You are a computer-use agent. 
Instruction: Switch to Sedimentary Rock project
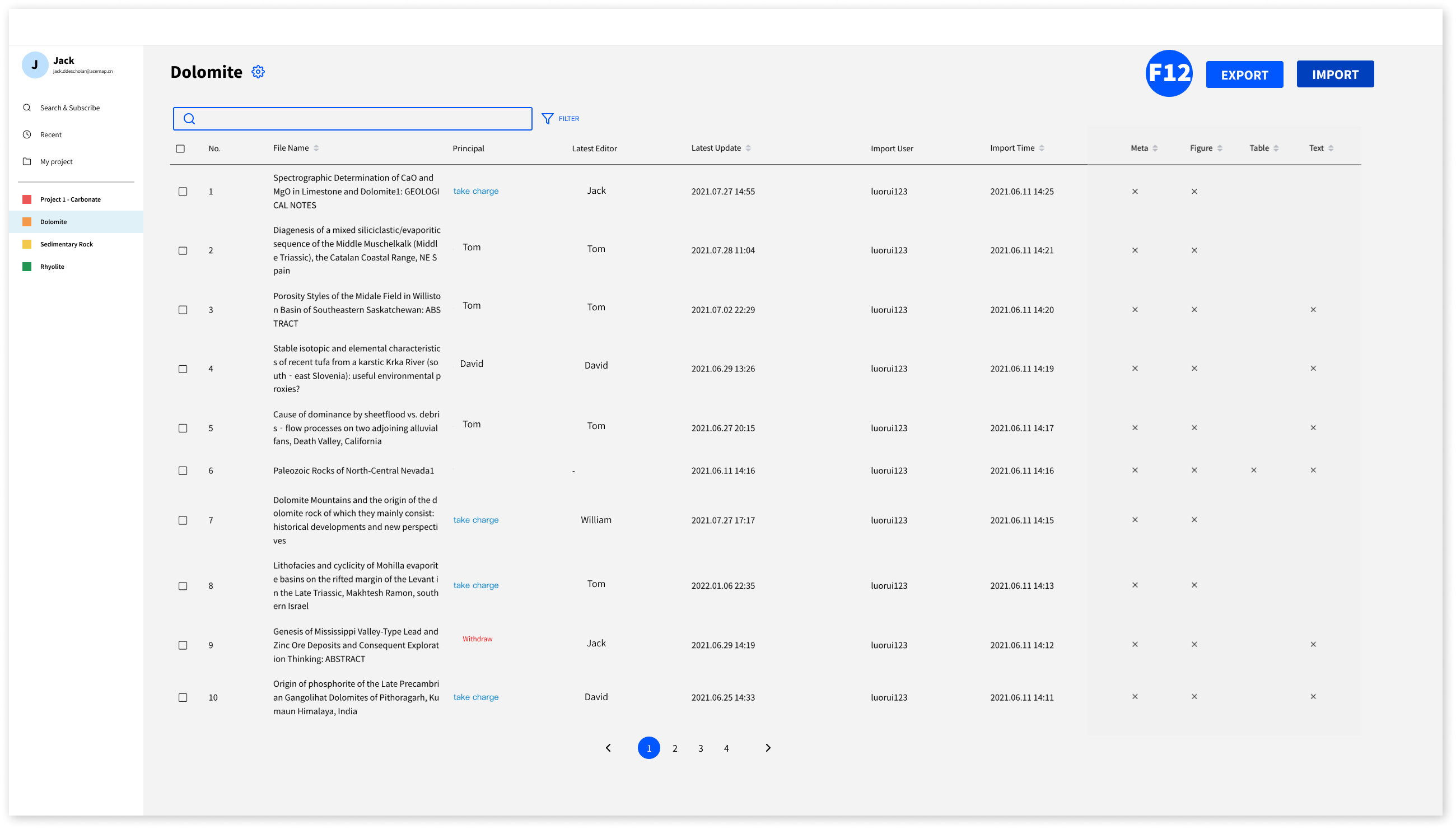point(66,244)
